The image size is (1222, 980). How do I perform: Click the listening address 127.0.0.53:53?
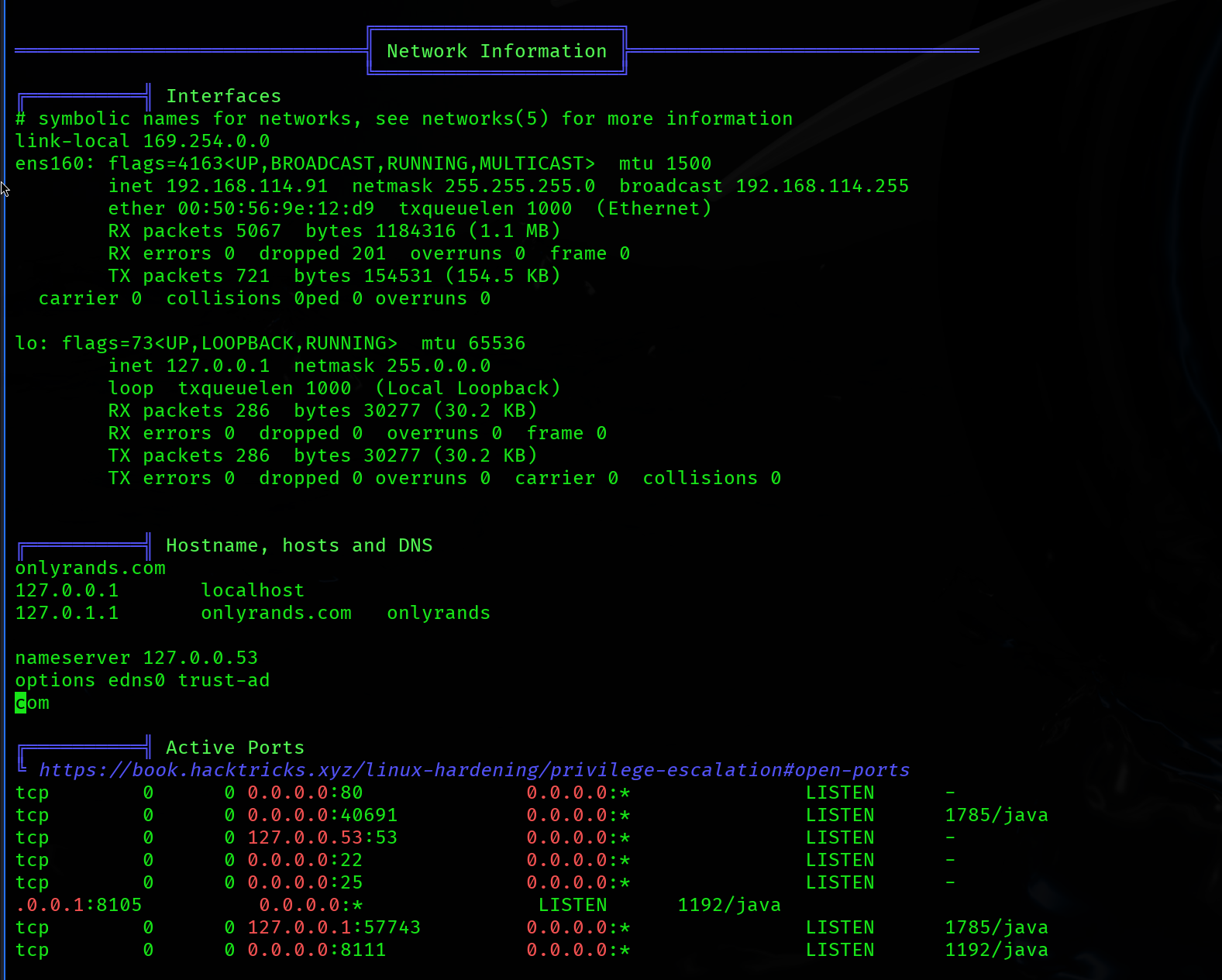tap(322, 837)
